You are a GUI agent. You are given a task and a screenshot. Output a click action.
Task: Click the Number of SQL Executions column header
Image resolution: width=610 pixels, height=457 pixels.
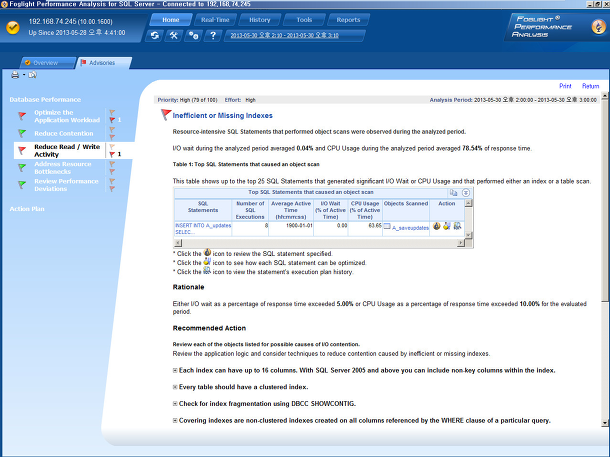(x=250, y=210)
